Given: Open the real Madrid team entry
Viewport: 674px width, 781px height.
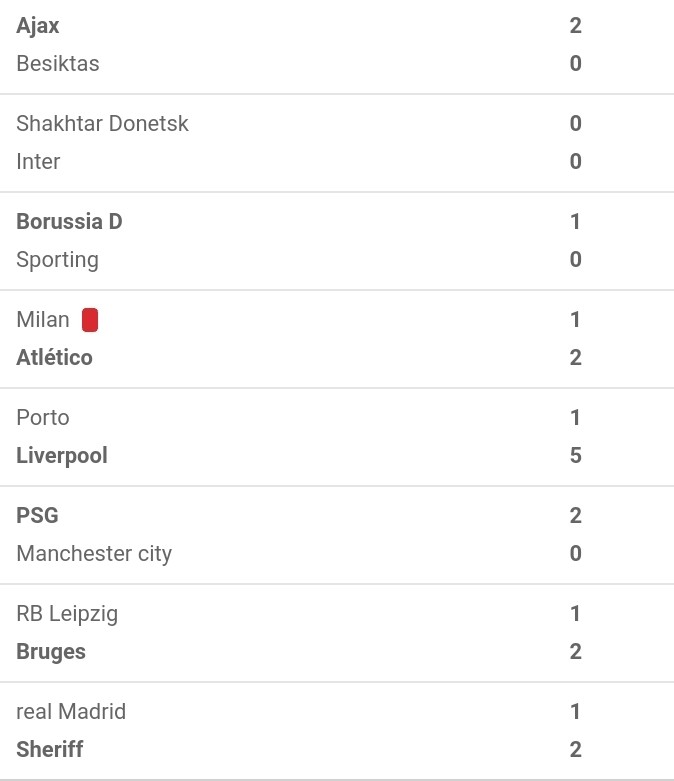Looking at the screenshot, I should 71,712.
